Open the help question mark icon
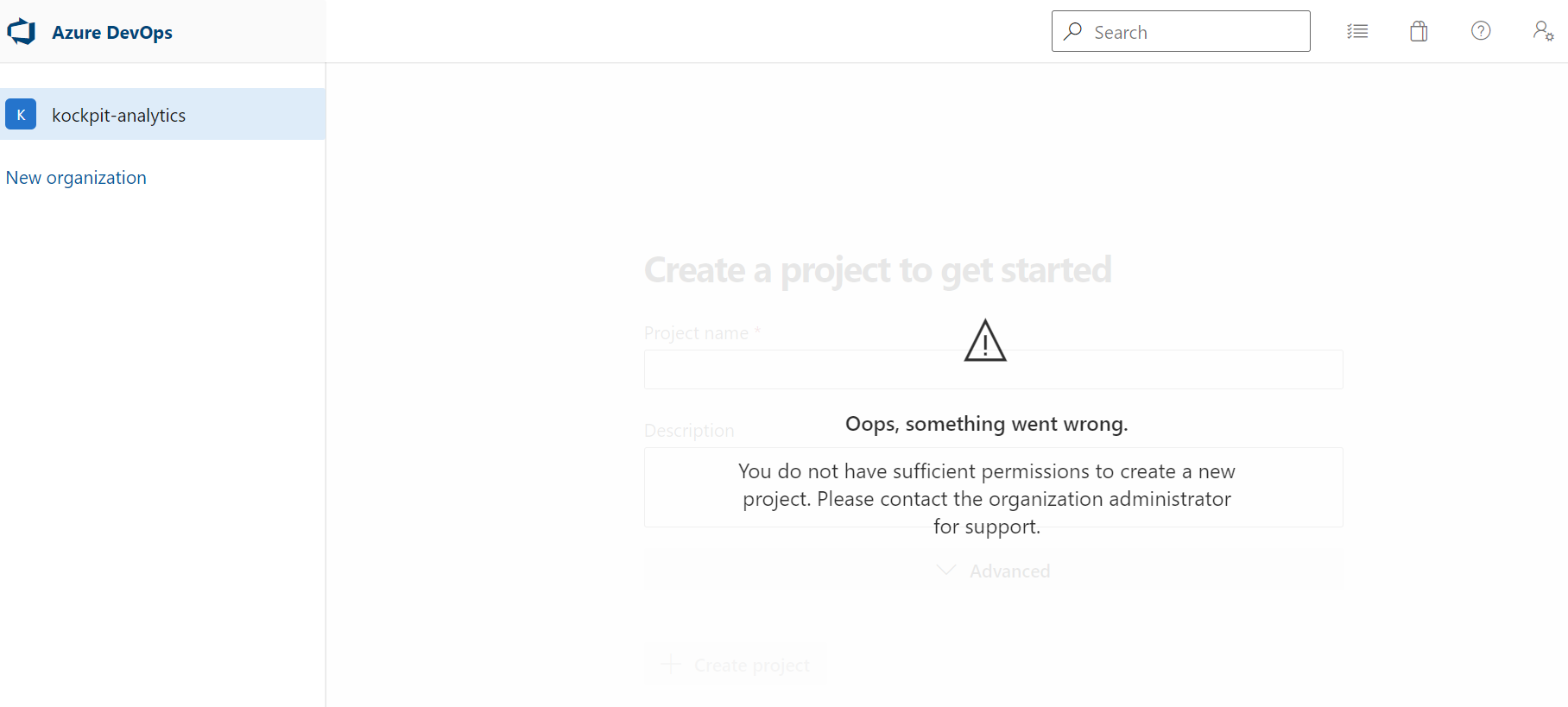1568x707 pixels. pos(1481,31)
